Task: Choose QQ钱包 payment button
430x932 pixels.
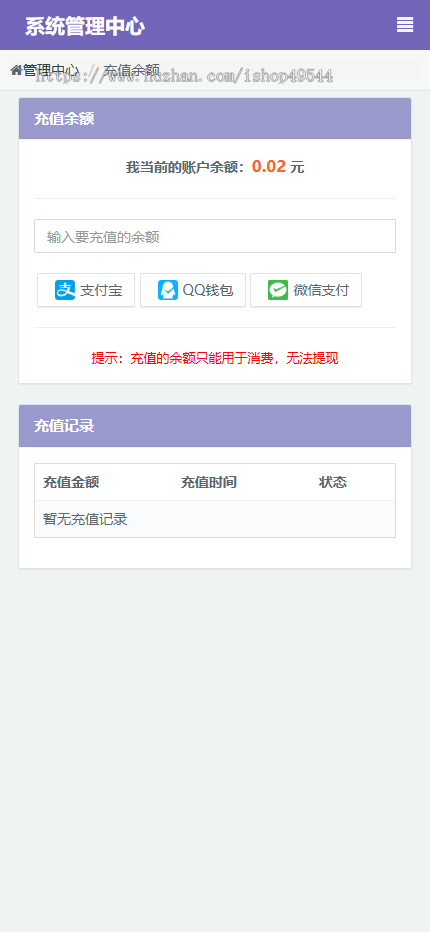Action: [193, 290]
